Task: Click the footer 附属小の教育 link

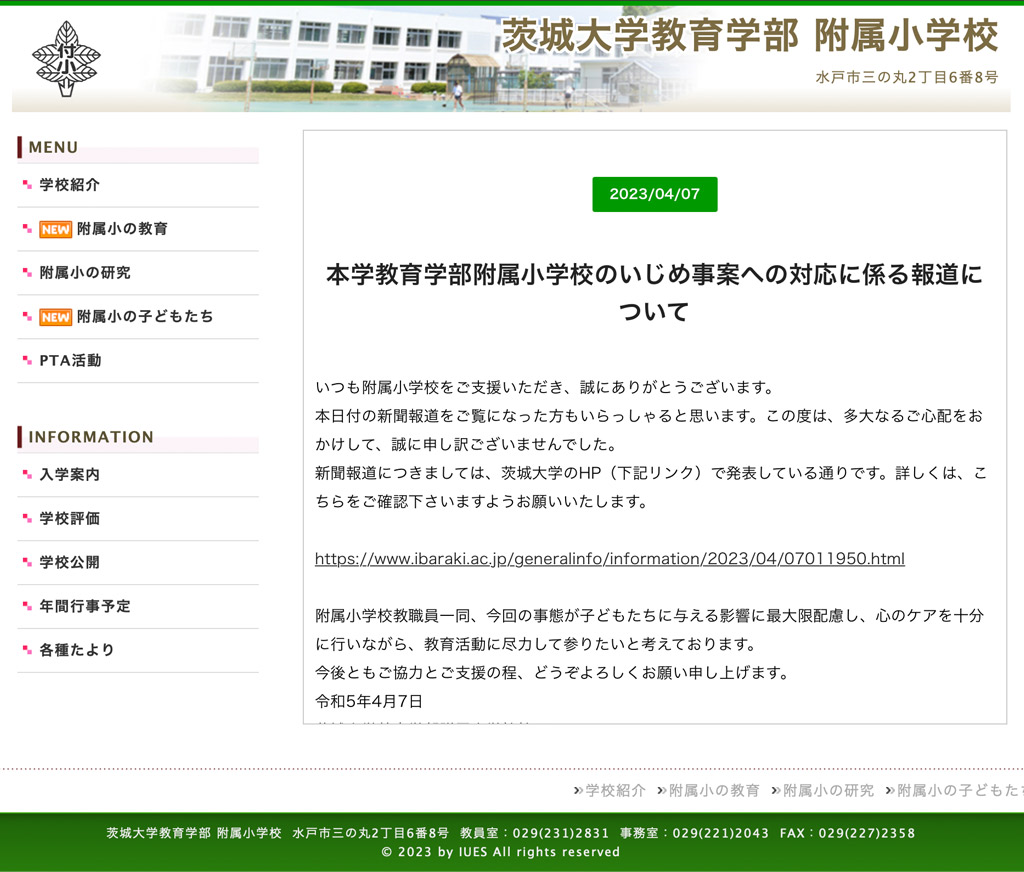Action: 714,790
